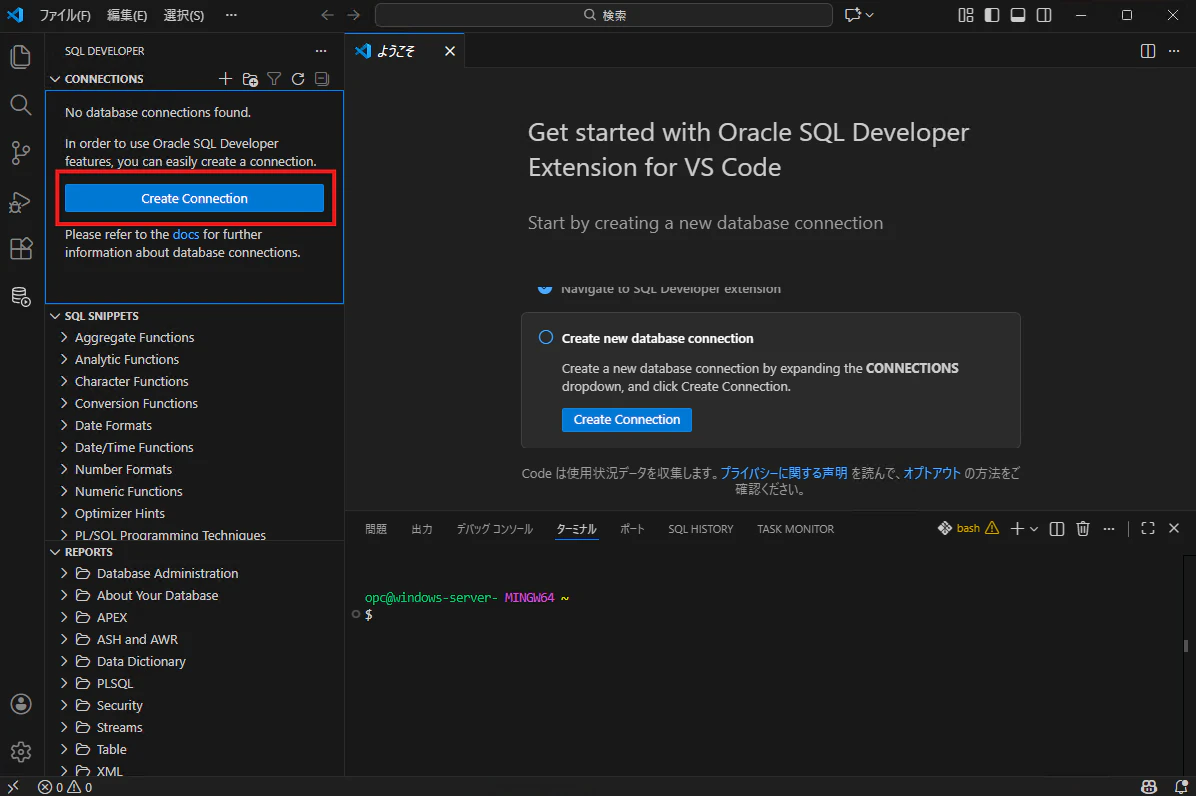The height and width of the screenshot is (796, 1196).
Task: Open the 出力 panel tab
Action: coord(422,529)
